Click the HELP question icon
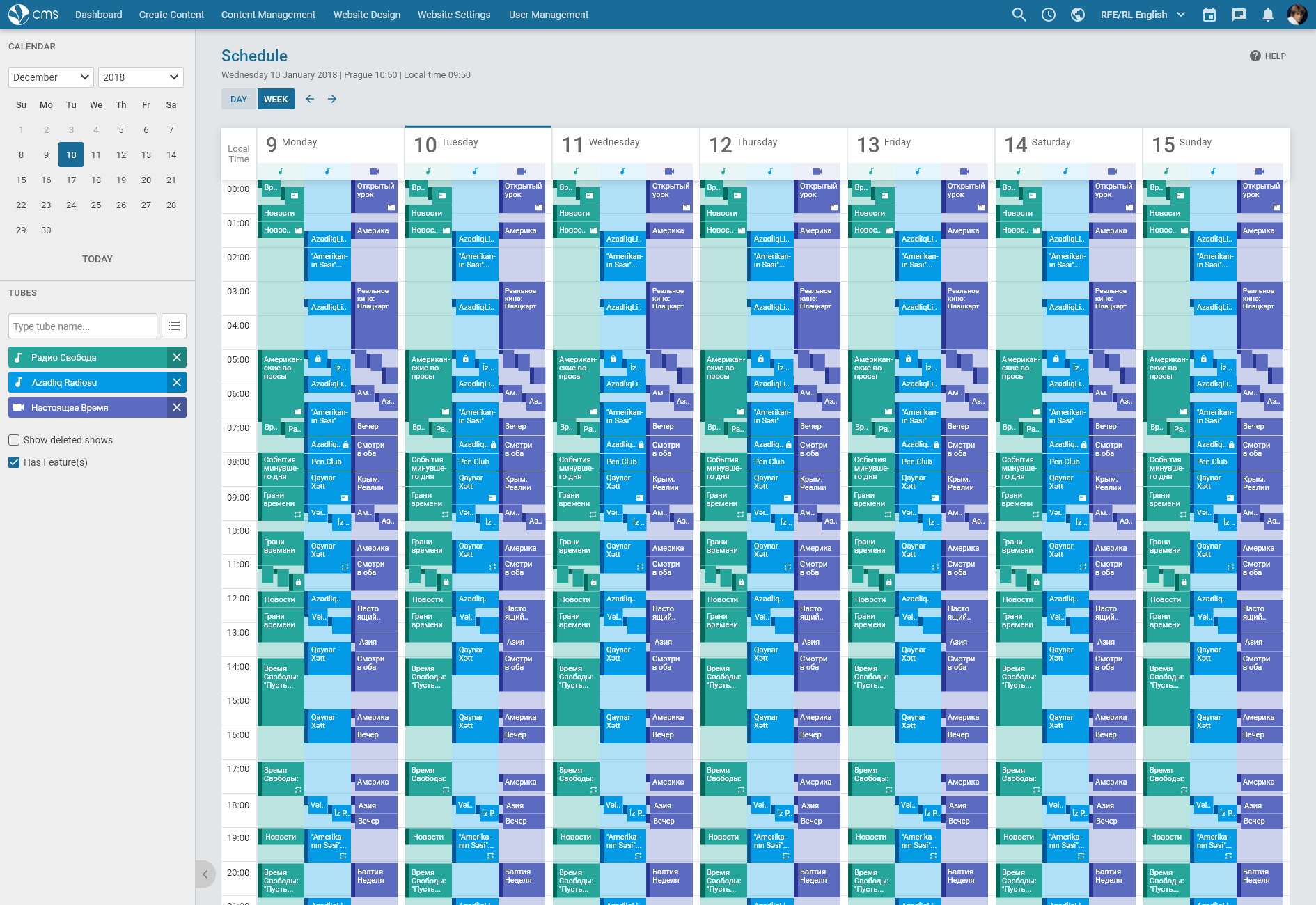Image resolution: width=1316 pixels, height=905 pixels. click(1255, 56)
